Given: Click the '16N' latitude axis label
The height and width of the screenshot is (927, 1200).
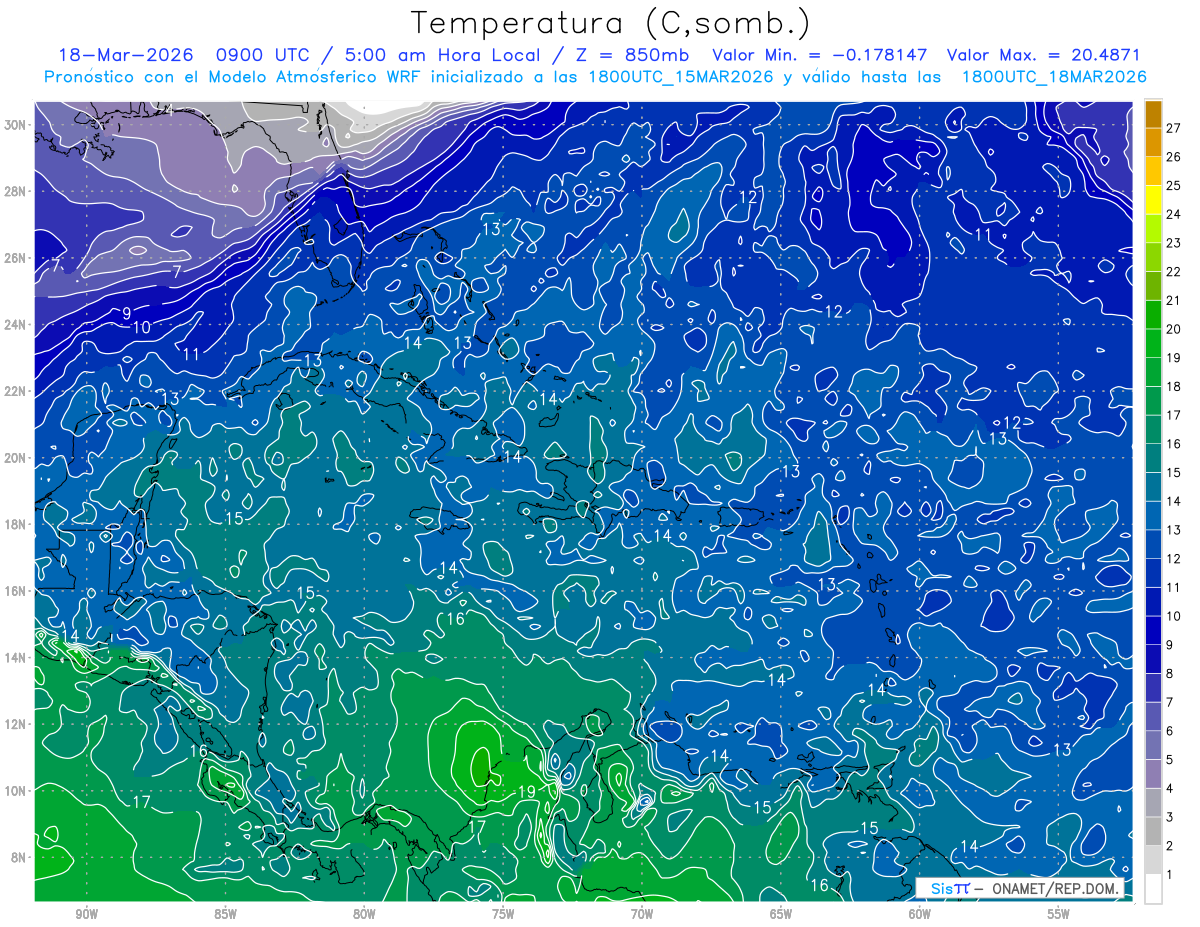Looking at the screenshot, I should [16, 591].
